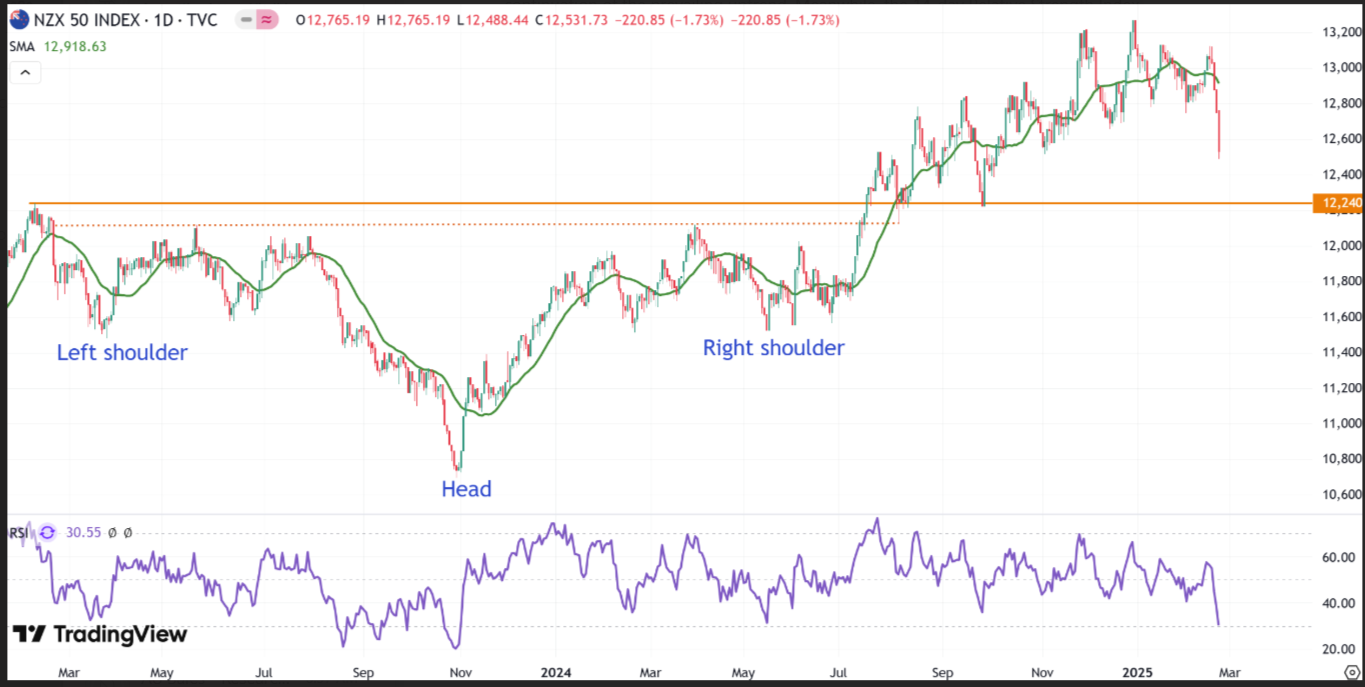Screen dimensions: 1365x687
Task: Select the SMA indicator legend label
Action: point(23,46)
